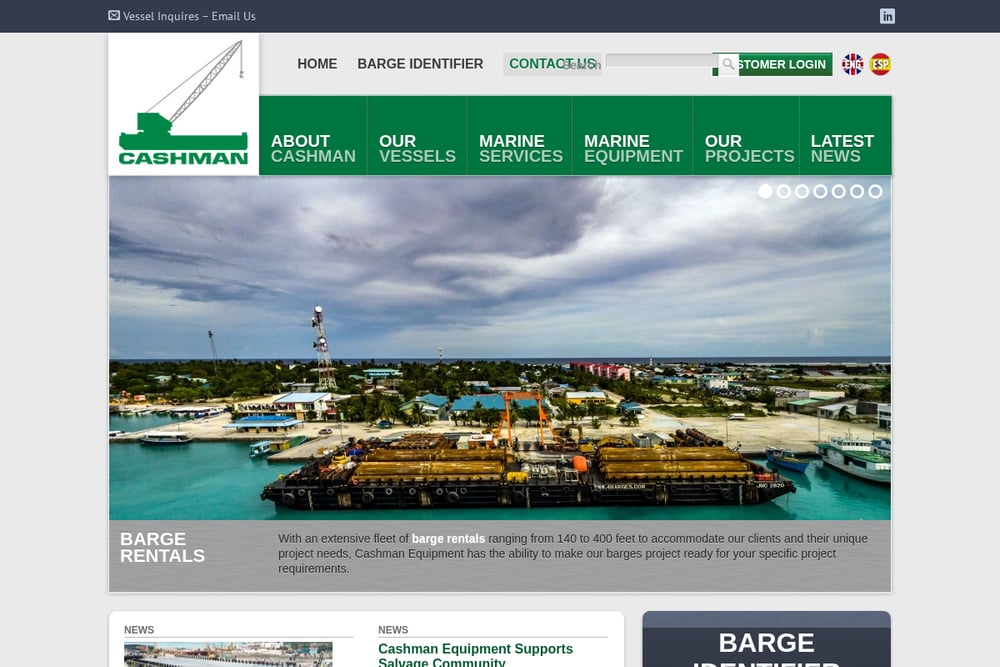Select the first slideshow dot
Viewport: 1000px width, 667px height.
765,191
